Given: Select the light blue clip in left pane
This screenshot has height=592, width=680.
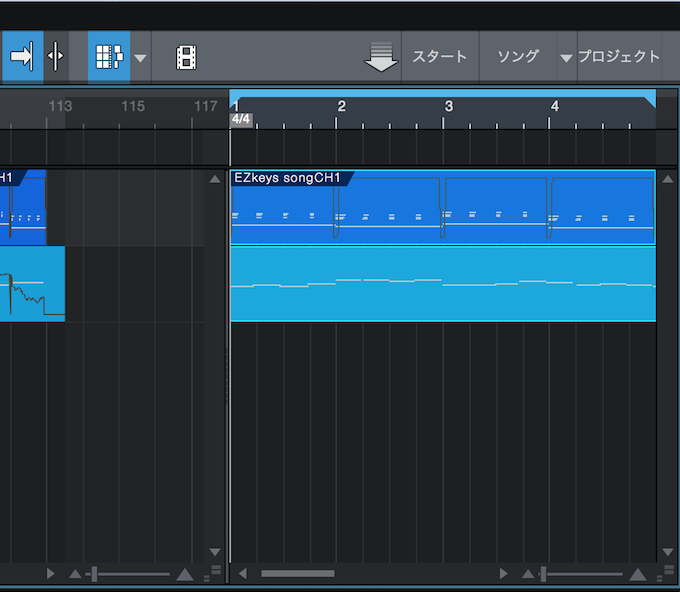Looking at the screenshot, I should pos(33,284).
